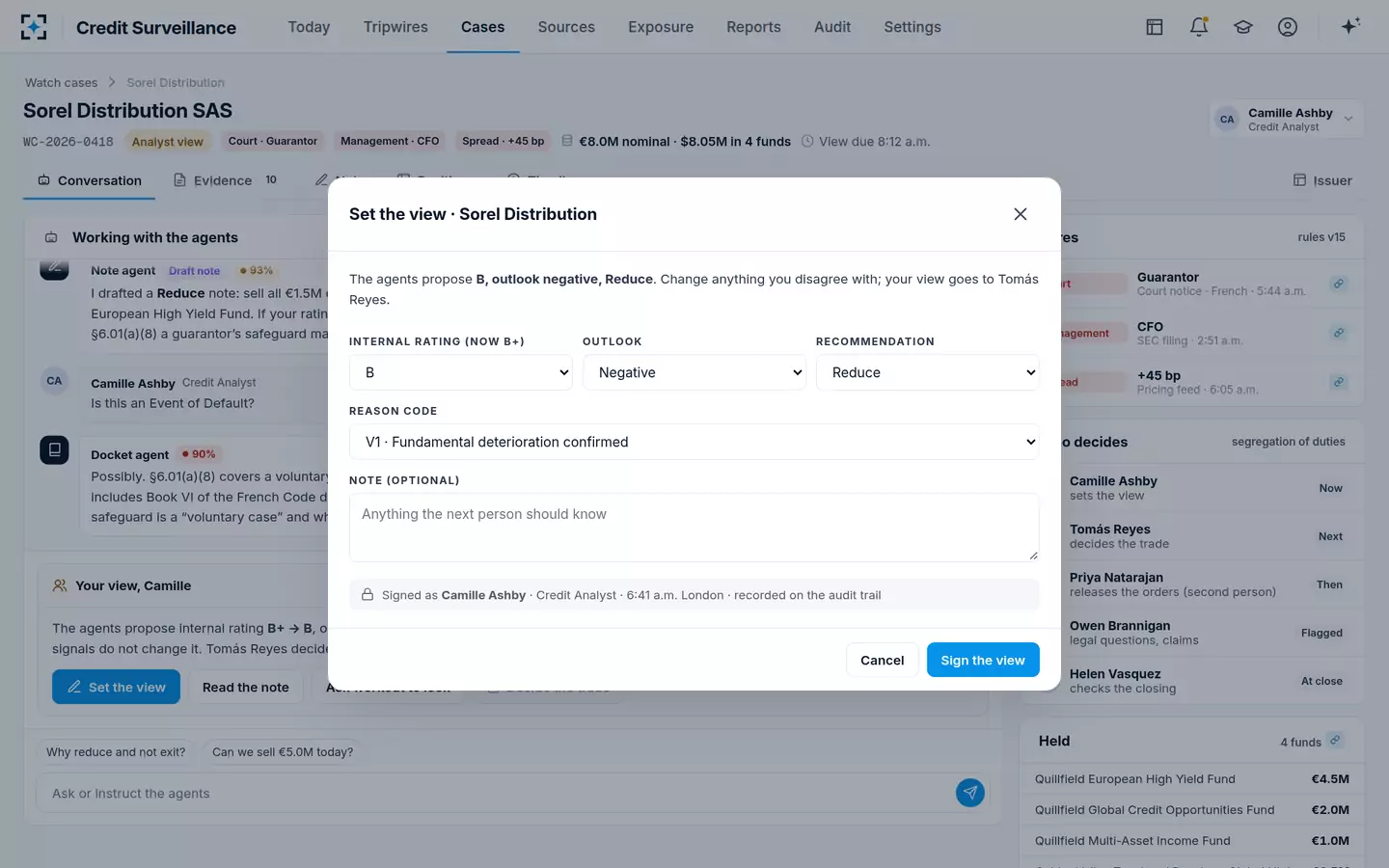This screenshot has height=868, width=1389.
Task: Open the Recommendation dropdown showing Reduce
Action: pos(928,372)
